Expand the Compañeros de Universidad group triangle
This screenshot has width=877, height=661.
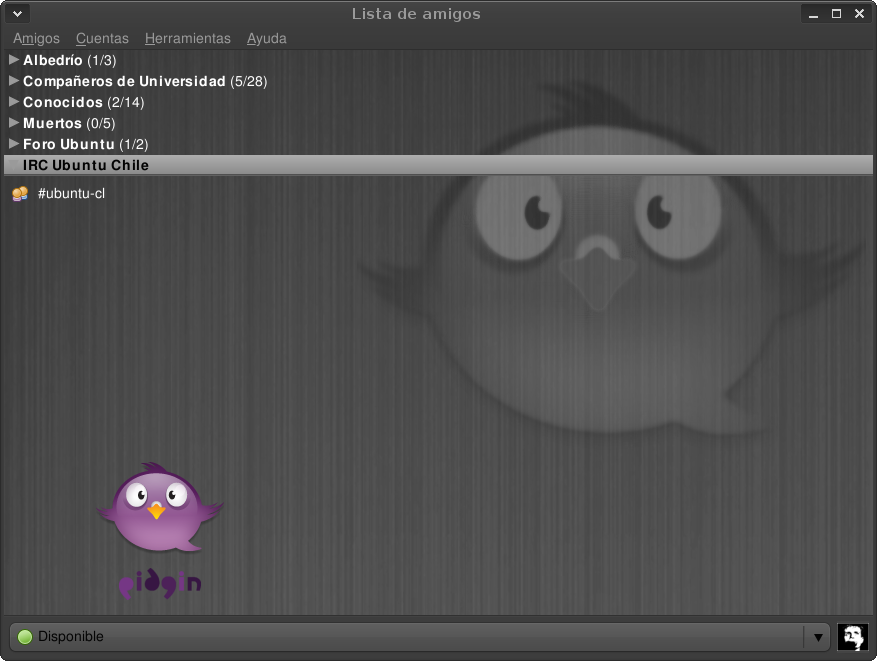click(14, 81)
